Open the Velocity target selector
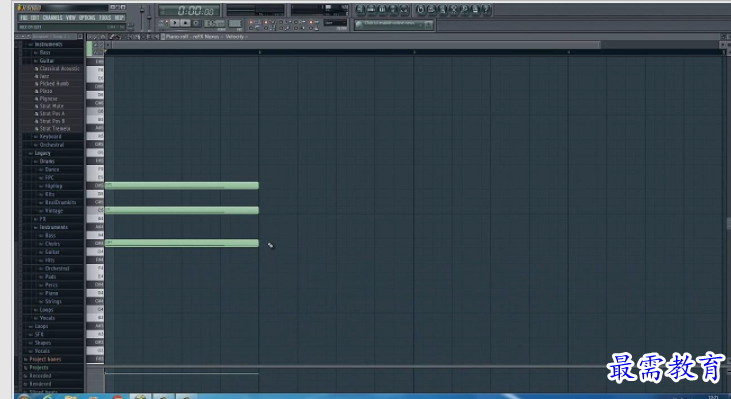The image size is (731, 399). [x=235, y=36]
